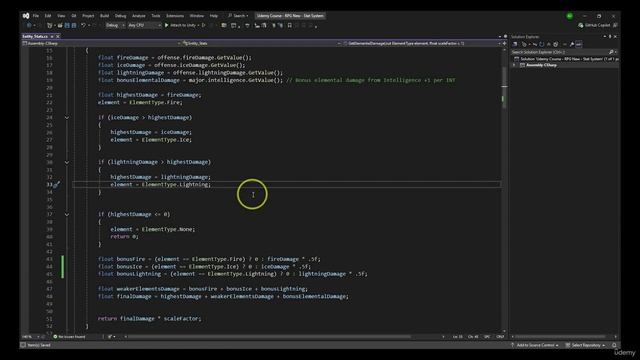Click the Solution Explorer pending changes filter icon
The width and height of the screenshot is (640, 360).
(x=524, y=44)
